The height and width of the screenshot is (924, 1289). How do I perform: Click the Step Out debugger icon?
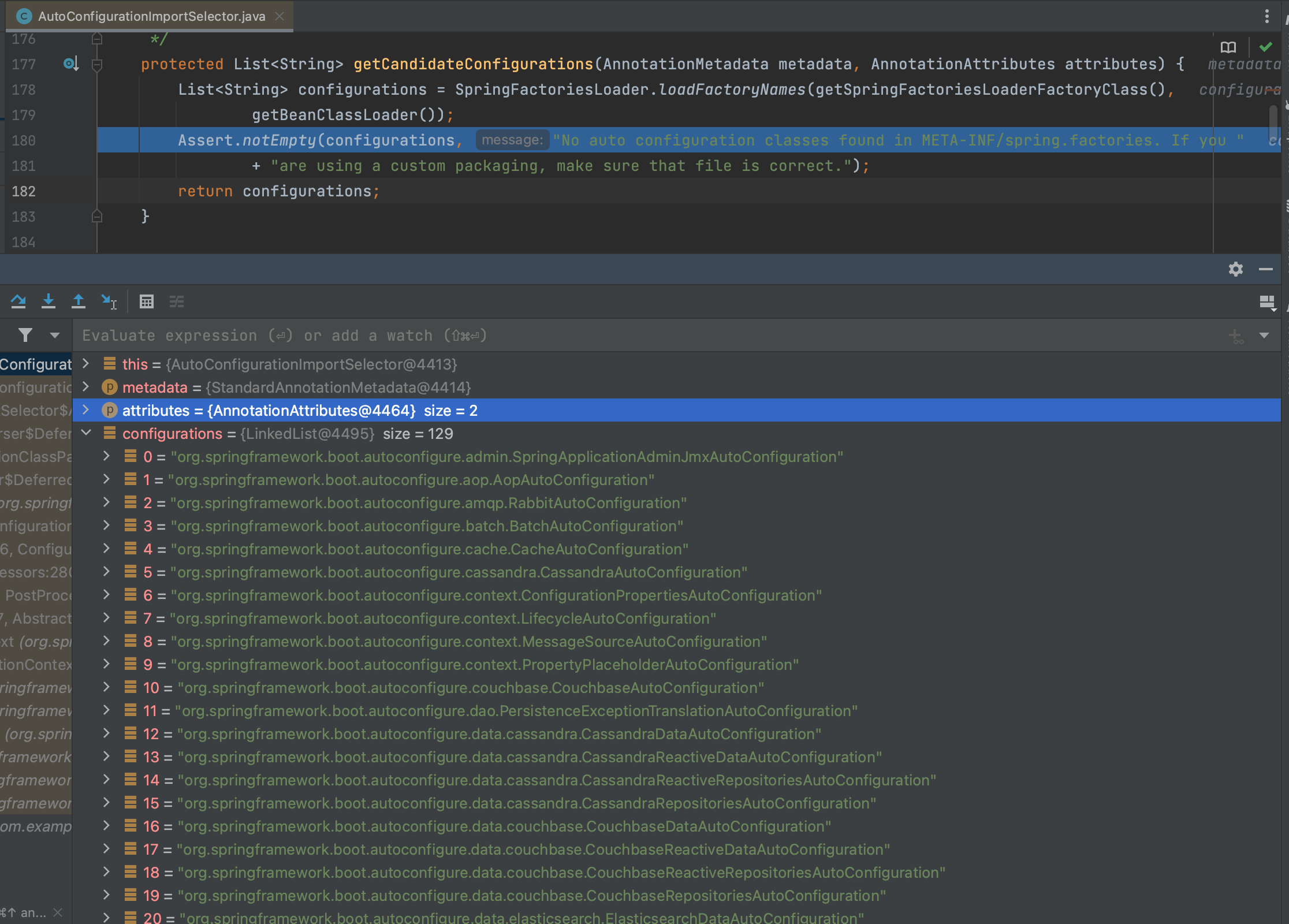tap(79, 301)
